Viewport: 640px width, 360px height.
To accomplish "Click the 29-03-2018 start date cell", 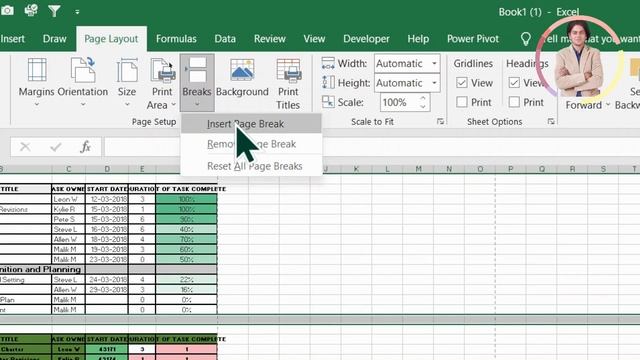I will 107,289.
